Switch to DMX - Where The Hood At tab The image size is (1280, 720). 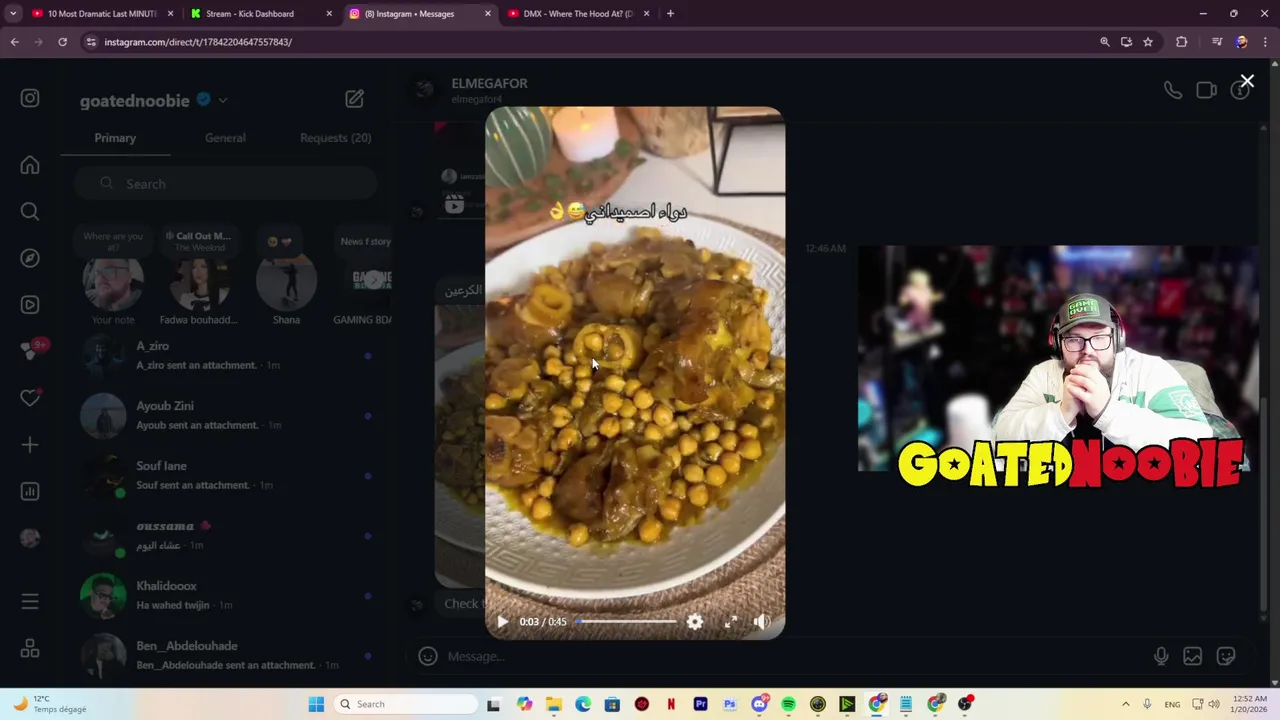click(578, 14)
